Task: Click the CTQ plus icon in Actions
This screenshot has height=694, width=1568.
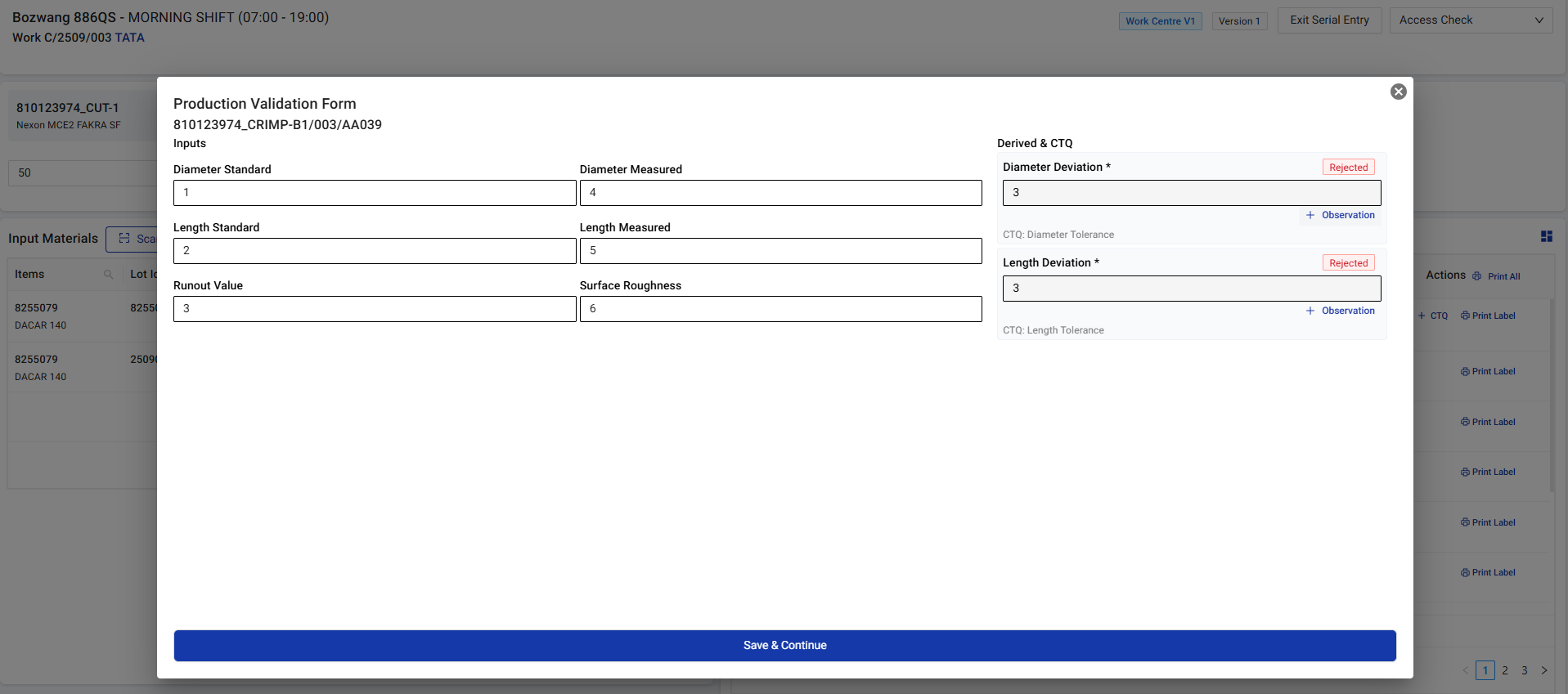Action: (1422, 316)
